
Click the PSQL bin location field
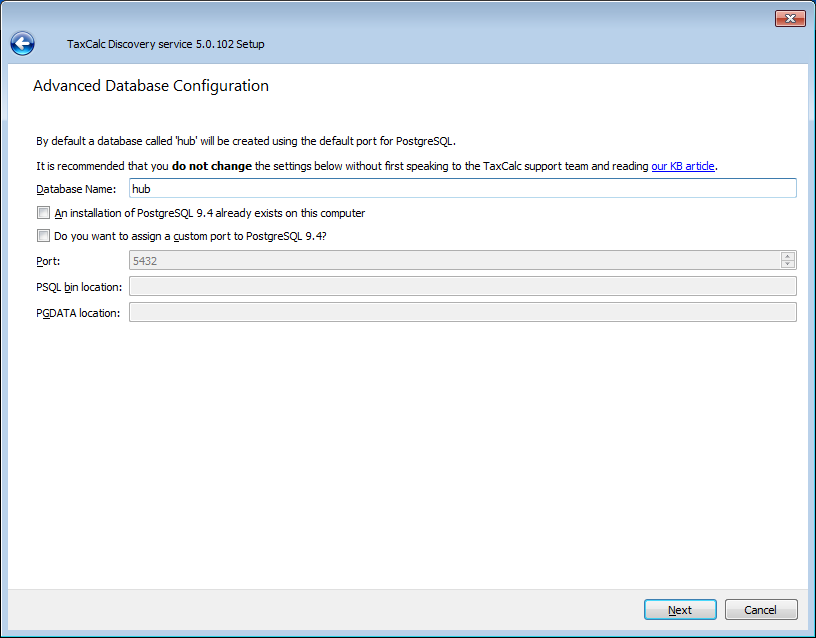tap(462, 287)
